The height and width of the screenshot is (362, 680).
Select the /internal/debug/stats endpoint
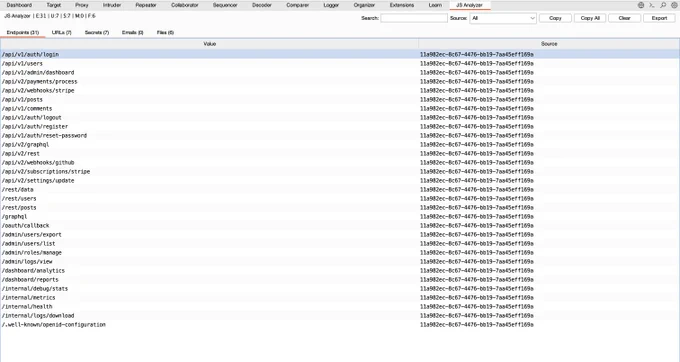coord(340,289)
